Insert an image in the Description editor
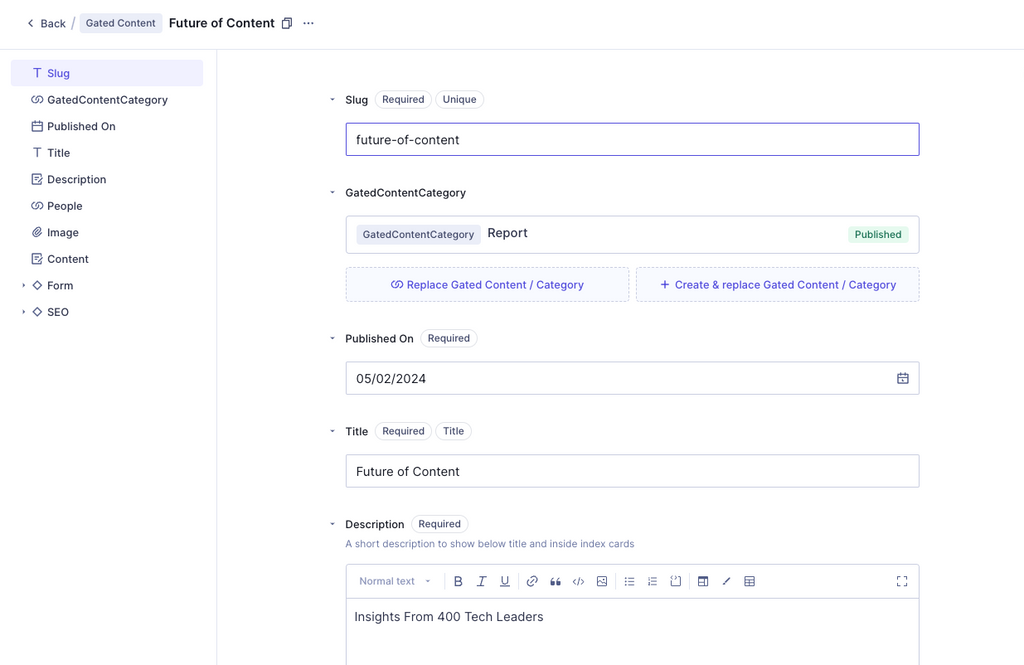 pos(602,581)
